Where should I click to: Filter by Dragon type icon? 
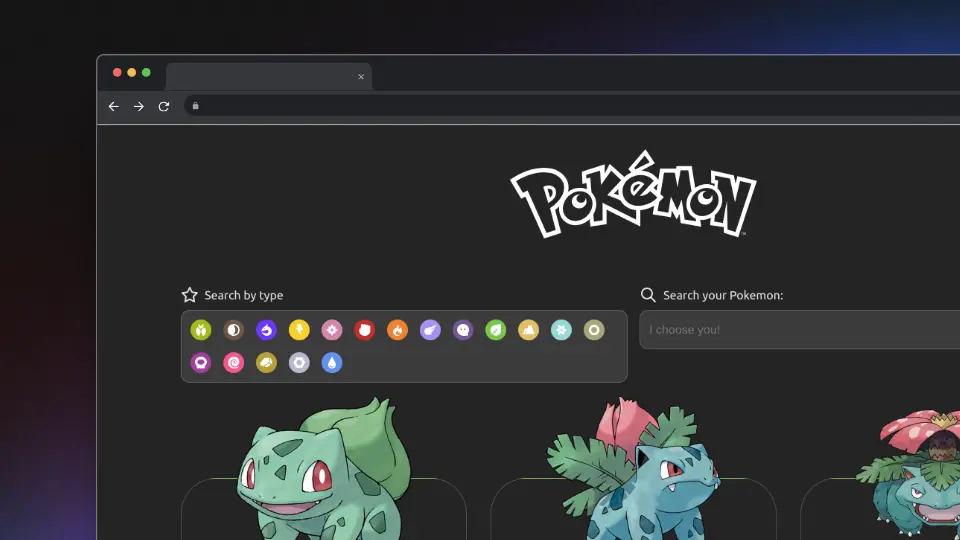266,330
